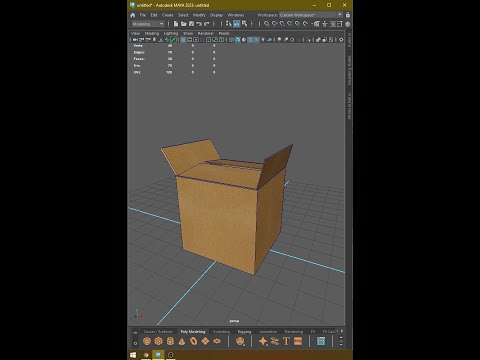Click the far-right hexagon icon on the status line
Image resolution: width=480 pixels, height=360 pixels.
point(348,24)
